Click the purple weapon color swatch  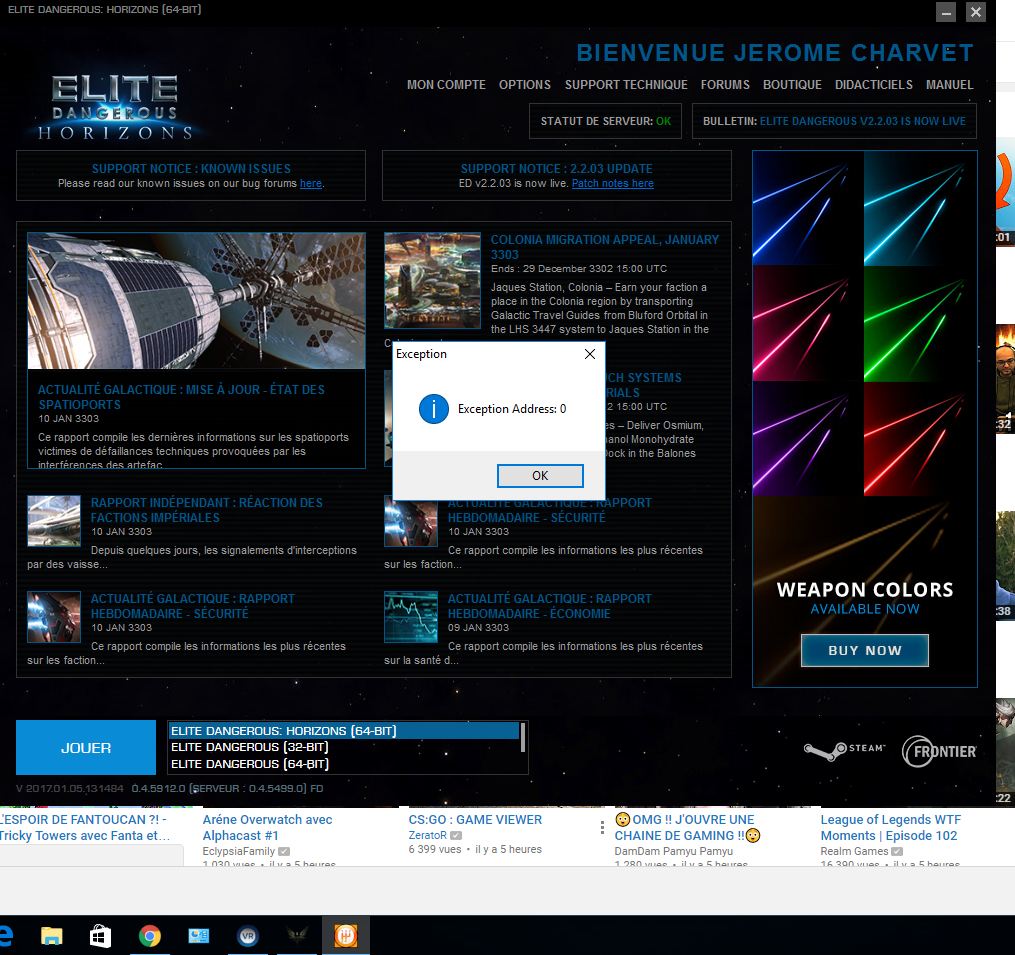click(808, 438)
